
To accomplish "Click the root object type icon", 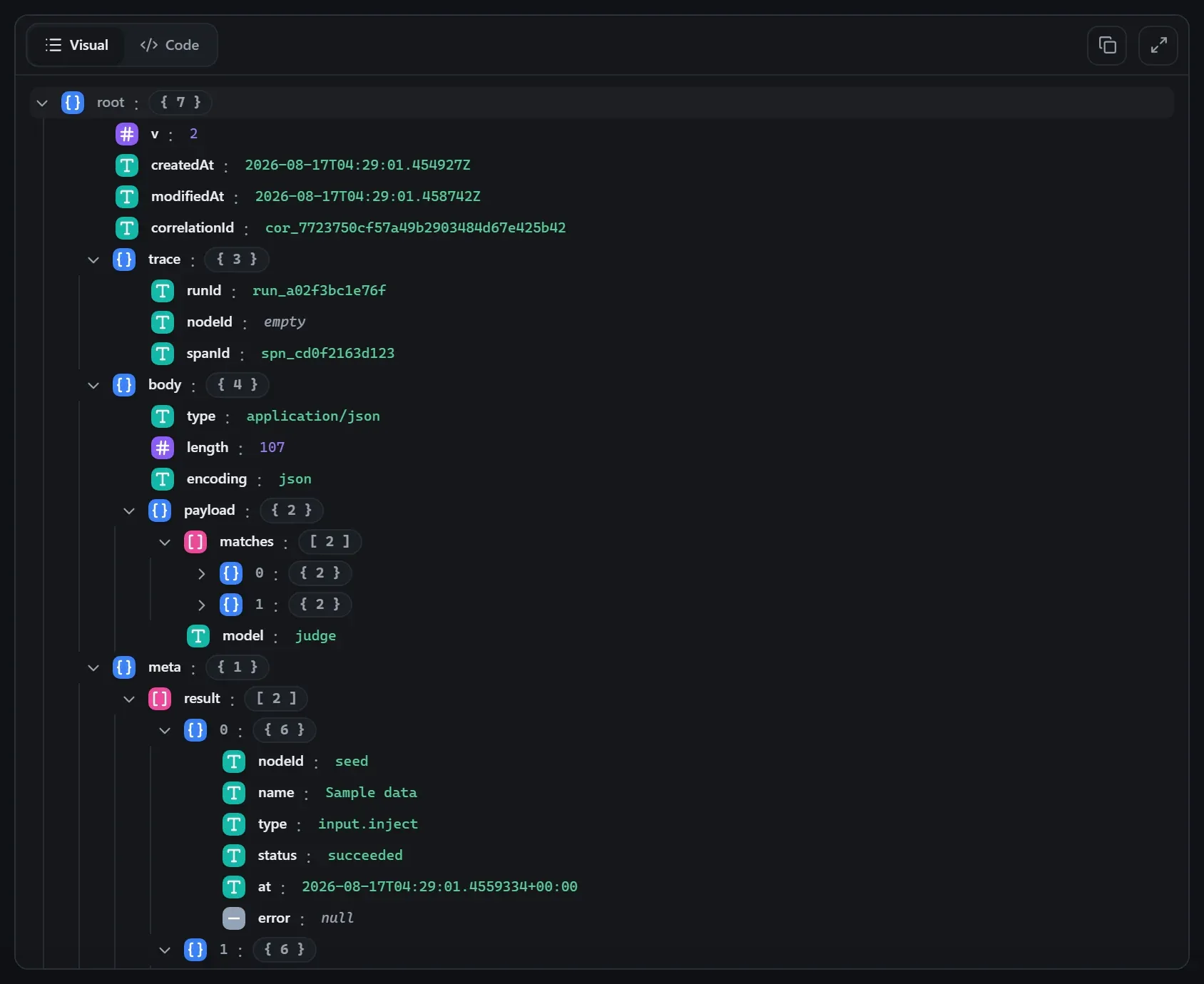I will click(x=73, y=103).
